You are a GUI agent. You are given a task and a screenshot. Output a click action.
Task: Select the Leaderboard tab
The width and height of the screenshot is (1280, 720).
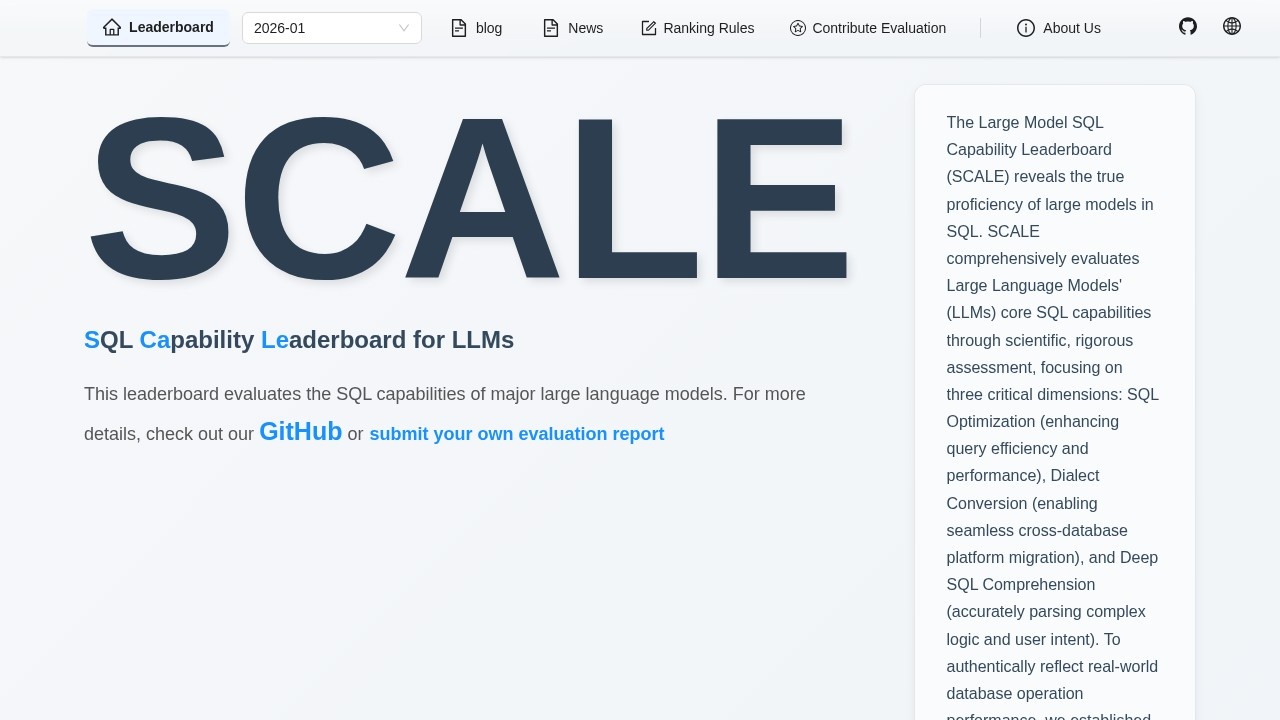point(158,28)
